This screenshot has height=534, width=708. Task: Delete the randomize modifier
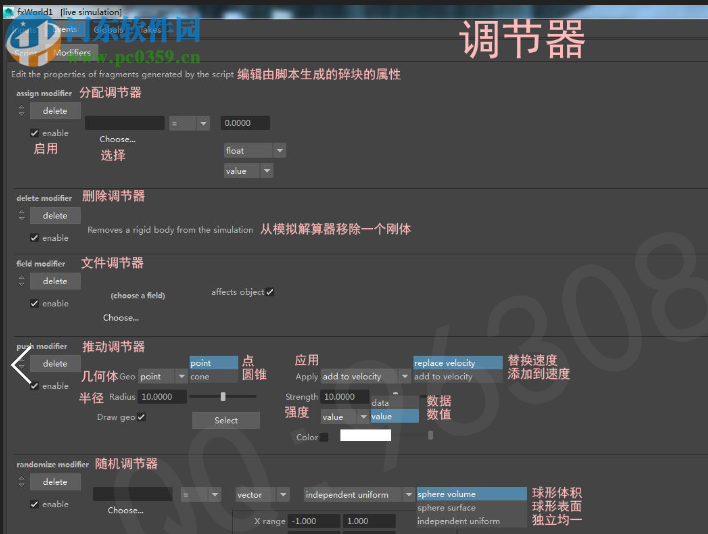55,482
